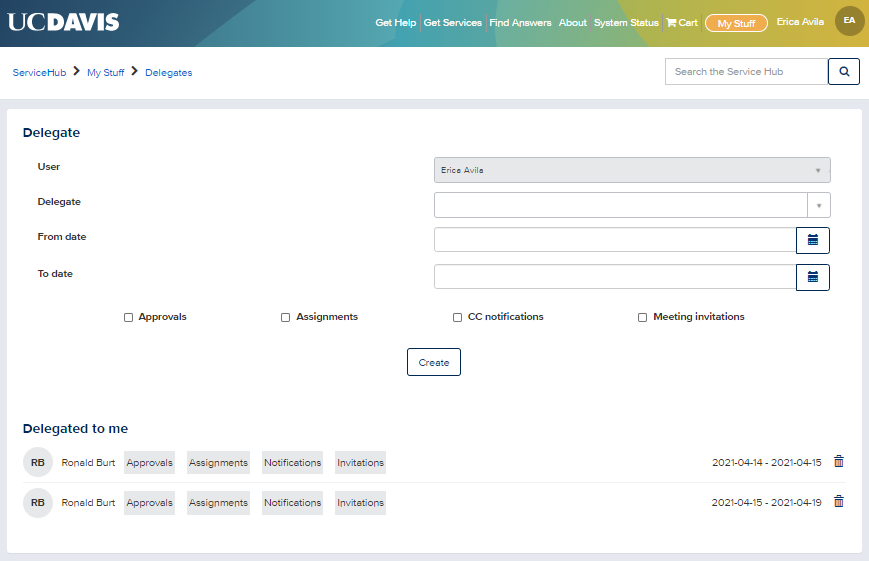Open the shopping Cart
Screen dimensions: 869x561
(x=682, y=23)
